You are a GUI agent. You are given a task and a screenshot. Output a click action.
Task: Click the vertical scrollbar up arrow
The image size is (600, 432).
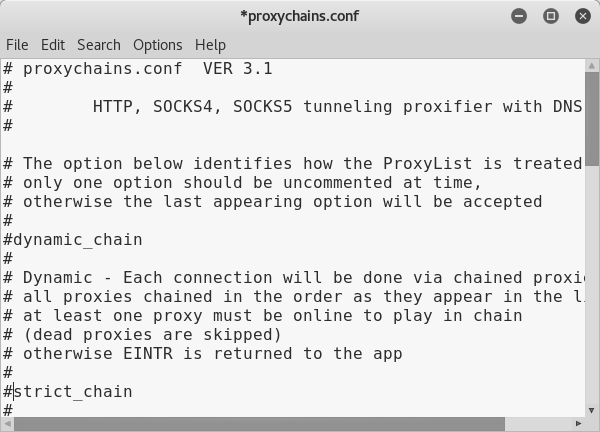pos(592,66)
